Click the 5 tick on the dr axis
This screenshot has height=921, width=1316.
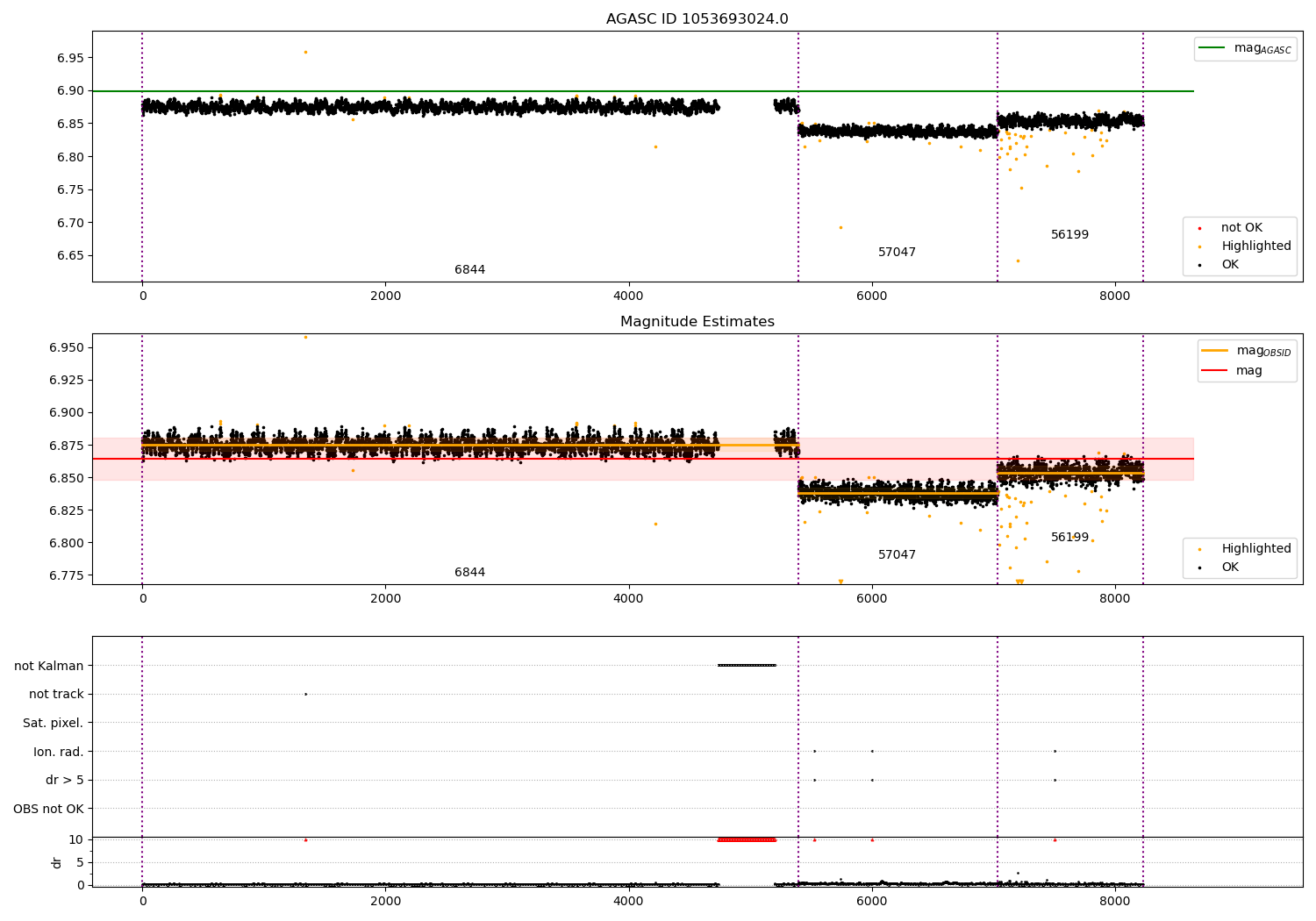(x=80, y=862)
